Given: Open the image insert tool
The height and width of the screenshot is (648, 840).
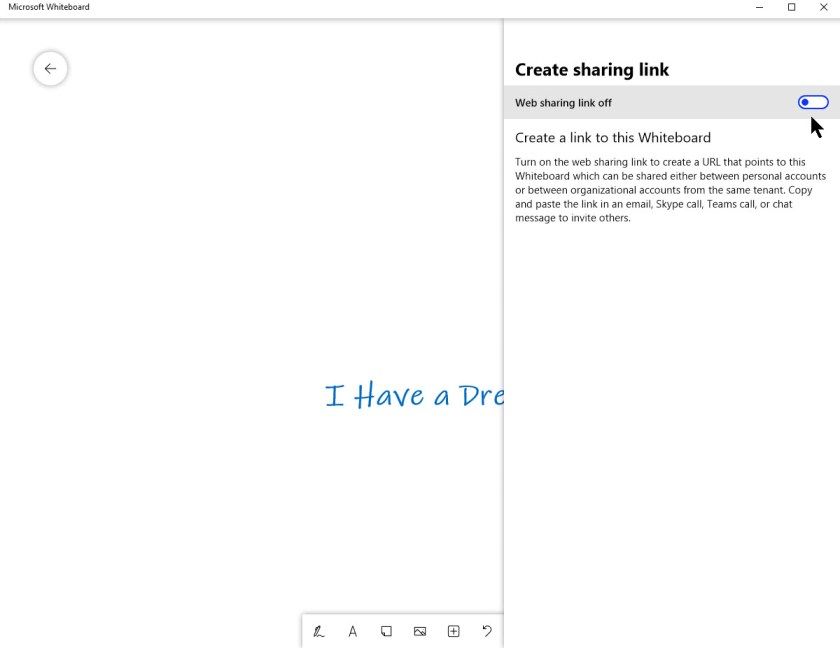Looking at the screenshot, I should pyautogui.click(x=420, y=631).
